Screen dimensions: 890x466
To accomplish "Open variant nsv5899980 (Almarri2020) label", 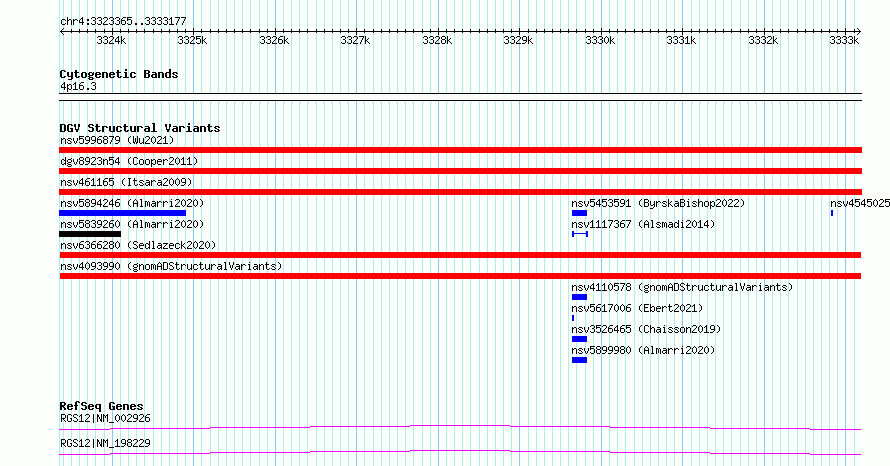I will [x=643, y=350].
